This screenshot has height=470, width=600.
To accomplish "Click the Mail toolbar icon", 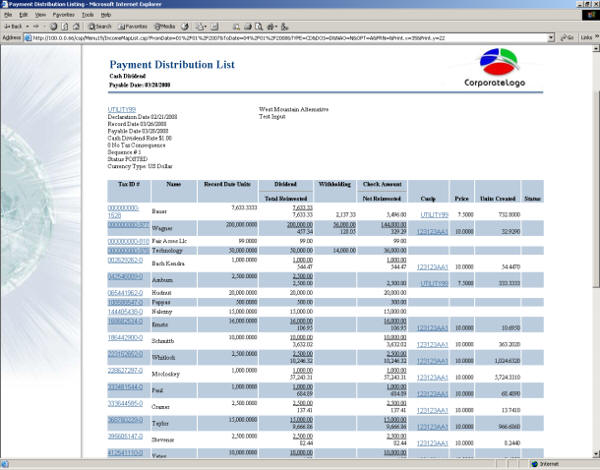I will click(200, 26).
